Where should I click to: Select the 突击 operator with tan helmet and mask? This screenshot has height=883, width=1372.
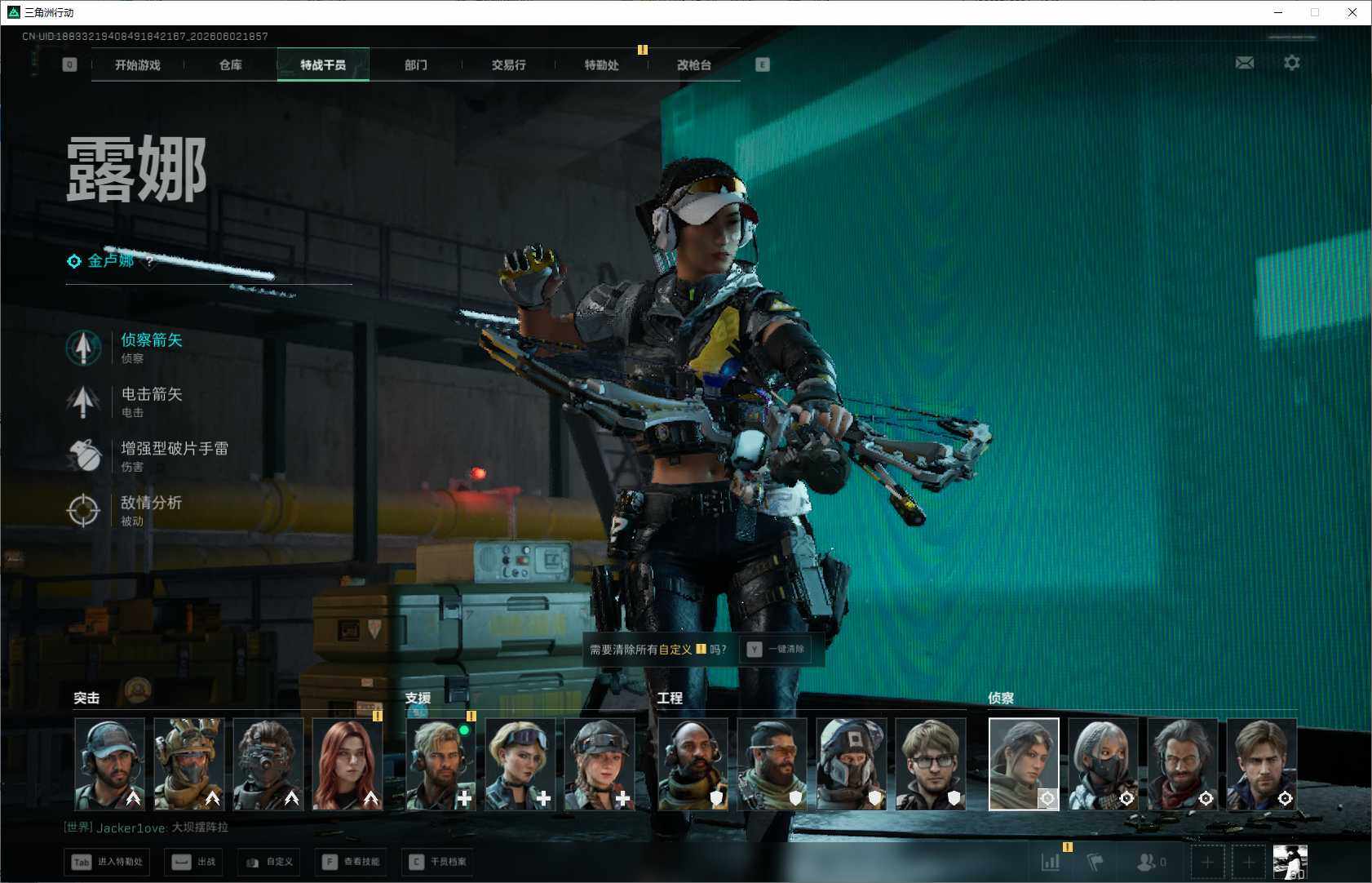(188, 764)
